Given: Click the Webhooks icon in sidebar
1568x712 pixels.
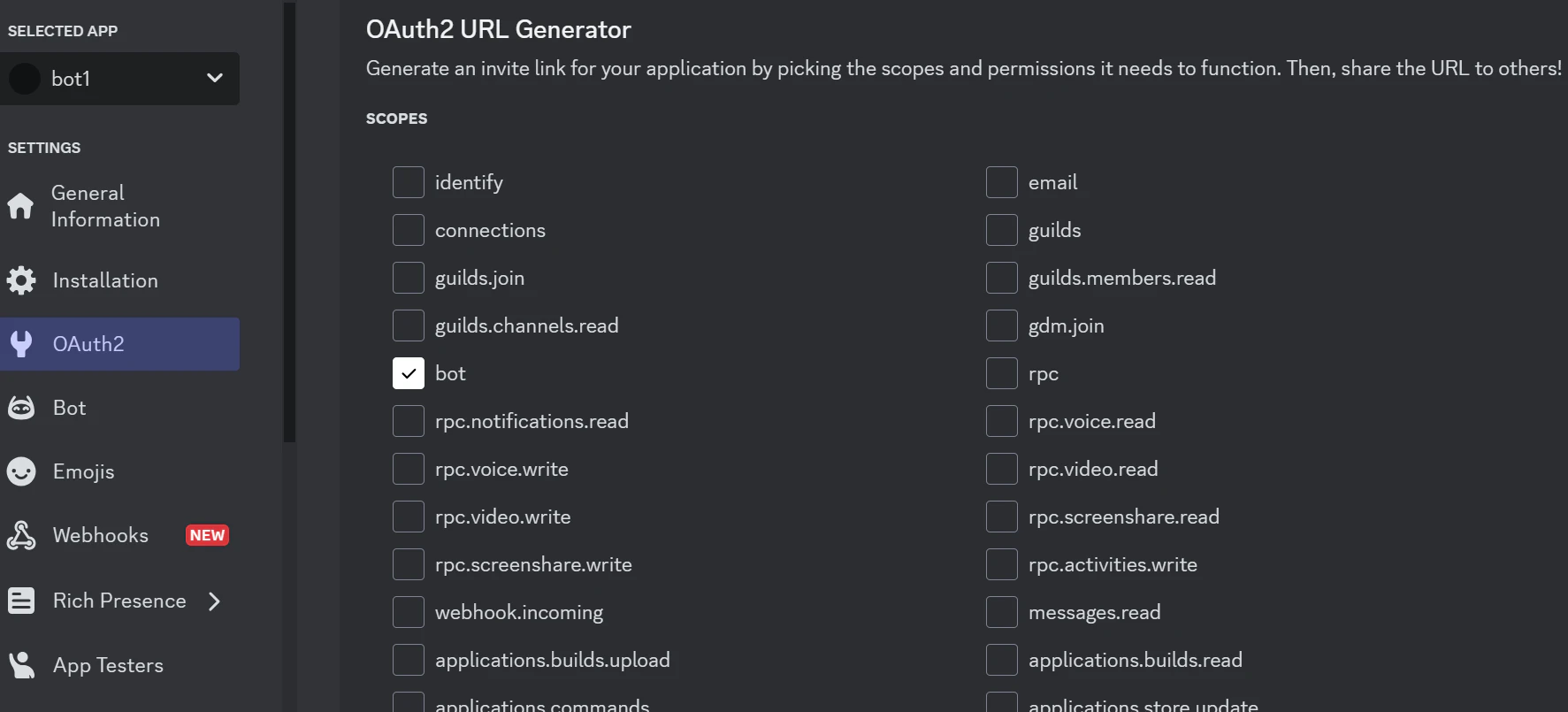Looking at the screenshot, I should click(x=21, y=535).
